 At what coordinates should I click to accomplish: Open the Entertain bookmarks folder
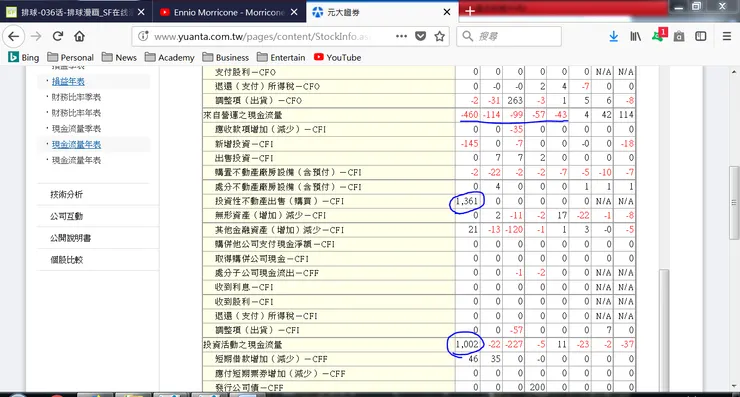281,58
